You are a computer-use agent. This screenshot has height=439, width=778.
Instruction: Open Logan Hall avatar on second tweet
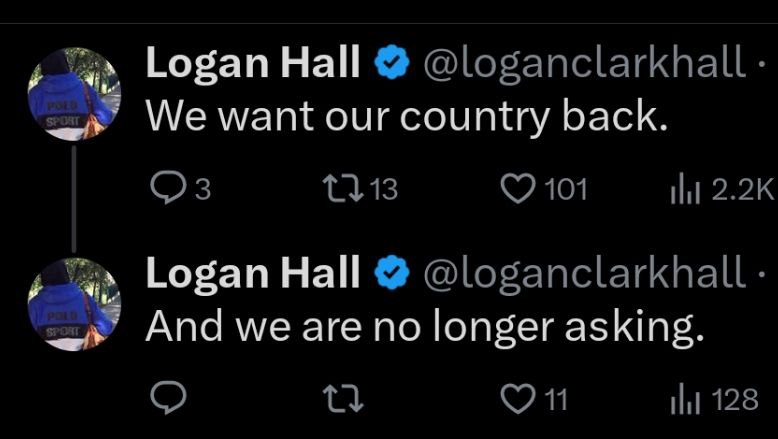(x=74, y=304)
